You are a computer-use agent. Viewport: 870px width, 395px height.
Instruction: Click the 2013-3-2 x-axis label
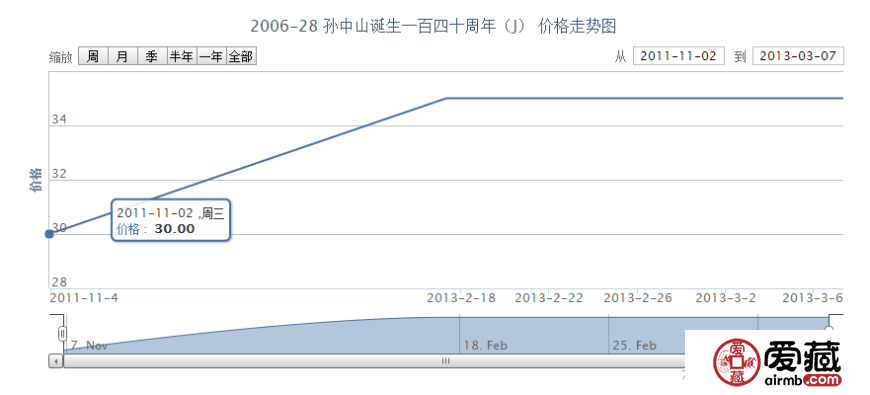pyautogui.click(x=726, y=298)
